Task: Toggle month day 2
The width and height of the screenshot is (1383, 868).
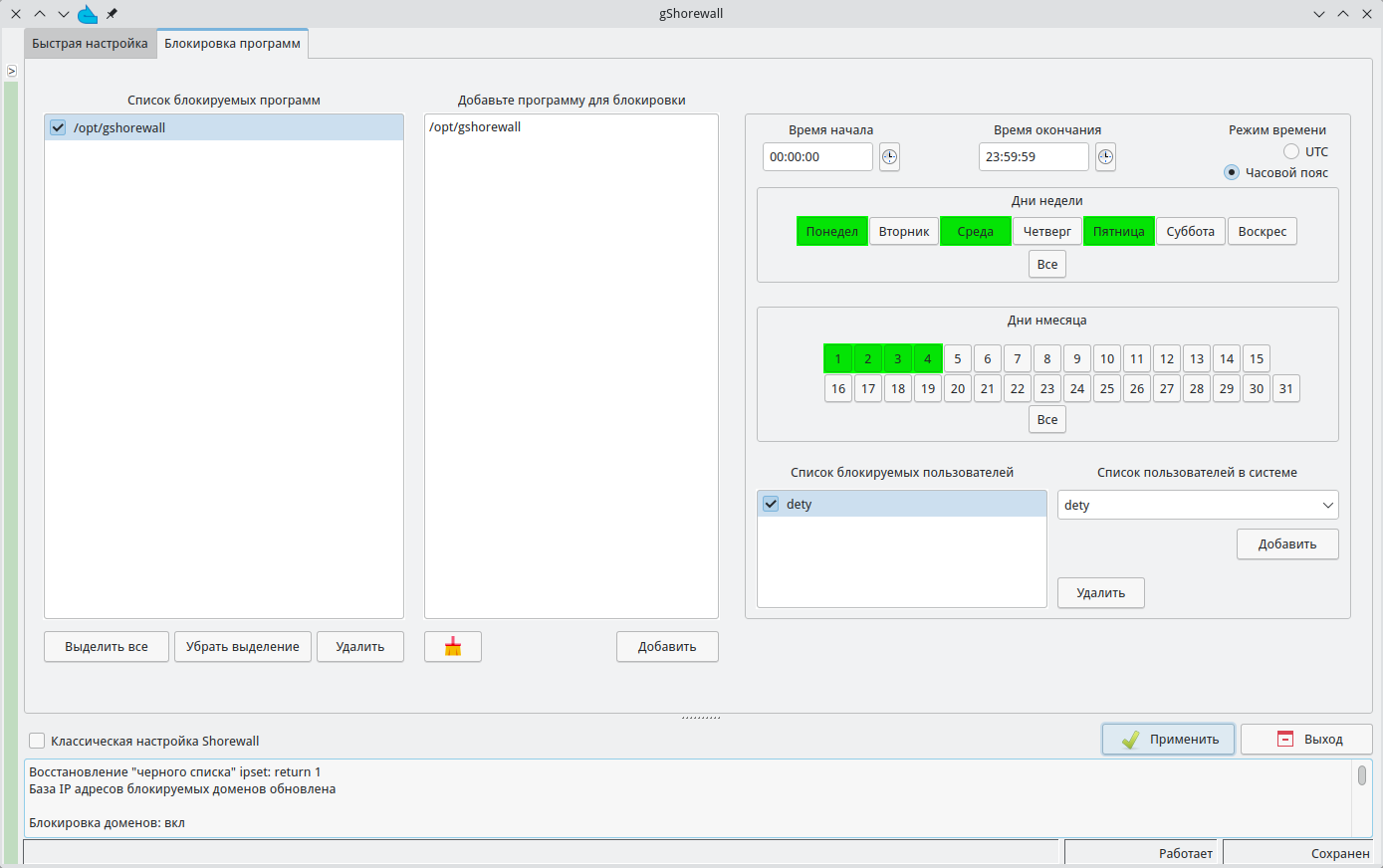Action: [x=868, y=359]
